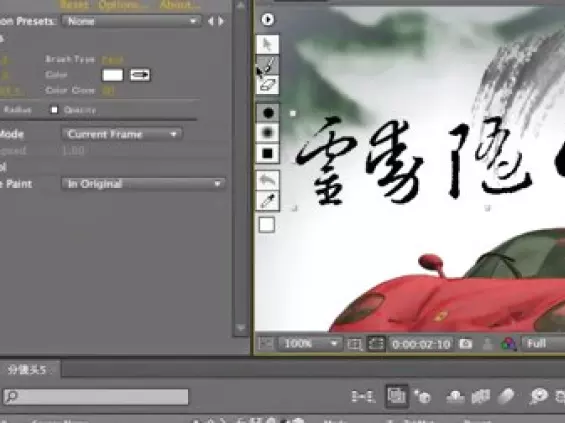The width and height of the screenshot is (565, 423).
Task: Pick the soft round brush shape
Action: [x=267, y=133]
